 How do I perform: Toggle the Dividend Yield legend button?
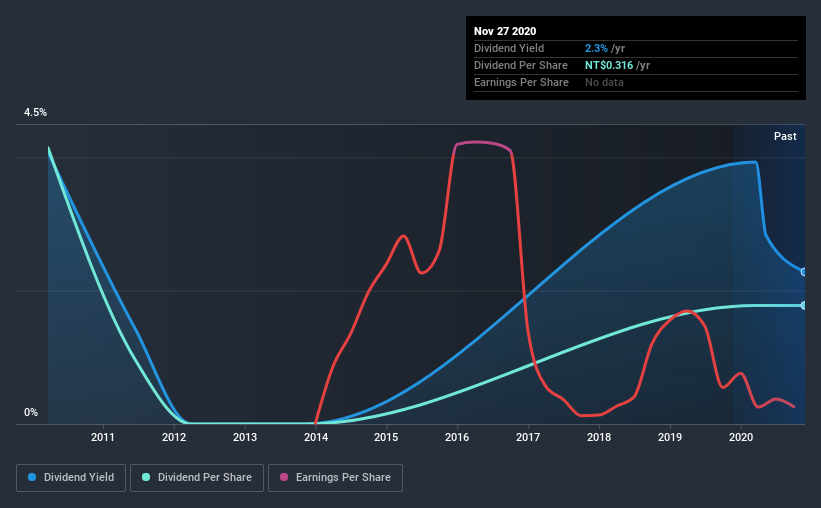pyautogui.click(x=71, y=478)
